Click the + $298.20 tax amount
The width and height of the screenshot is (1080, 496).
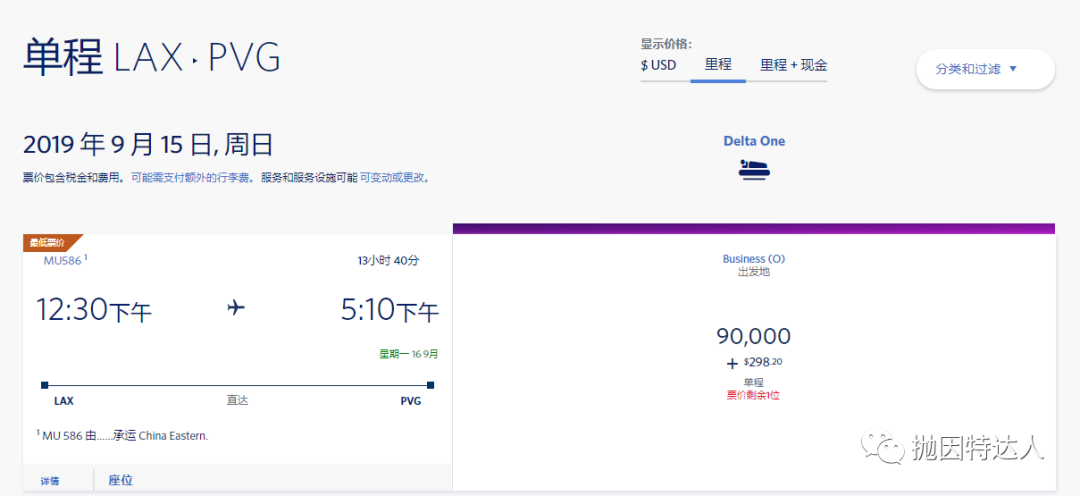pos(754,363)
